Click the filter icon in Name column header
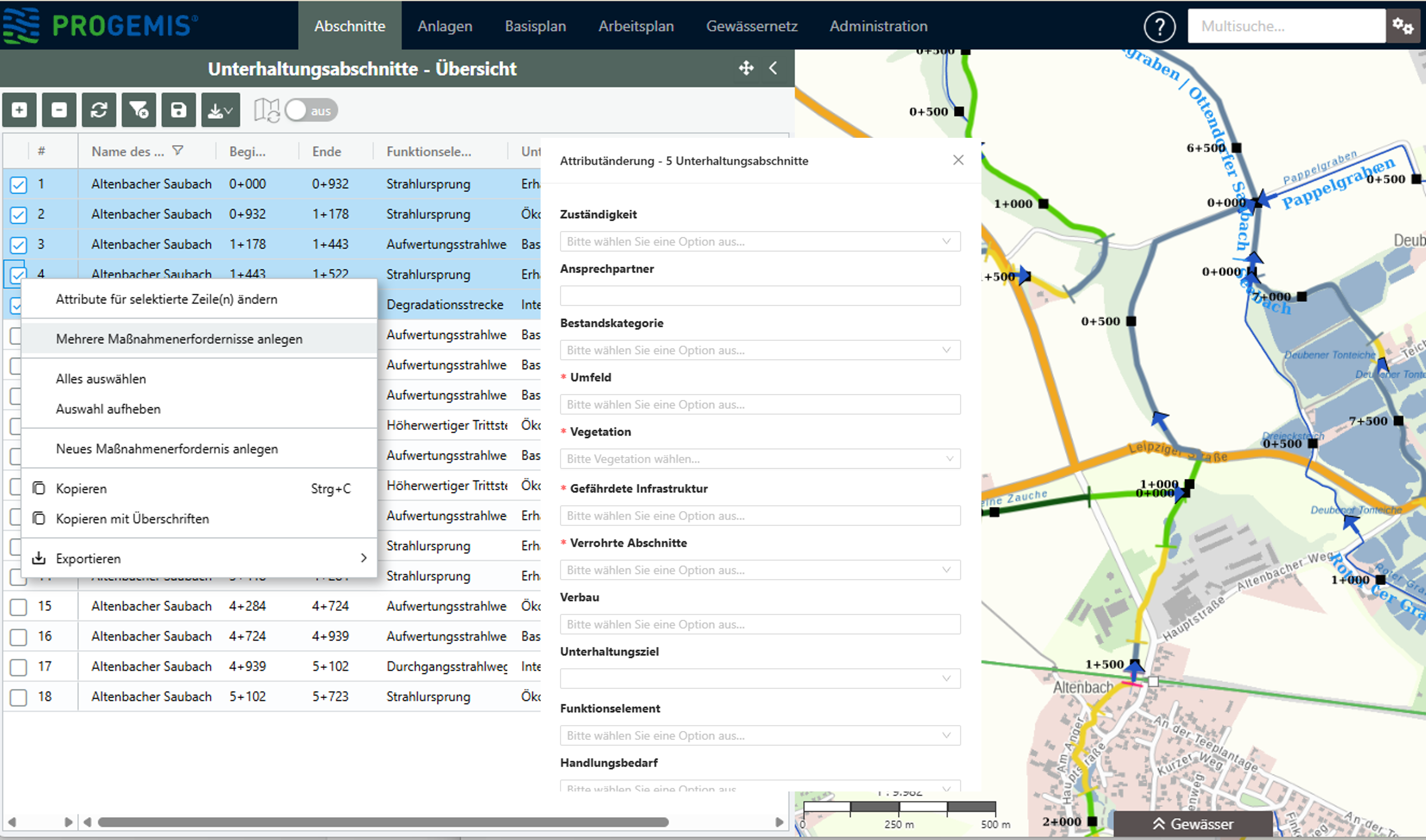The image size is (1426, 840). click(178, 151)
